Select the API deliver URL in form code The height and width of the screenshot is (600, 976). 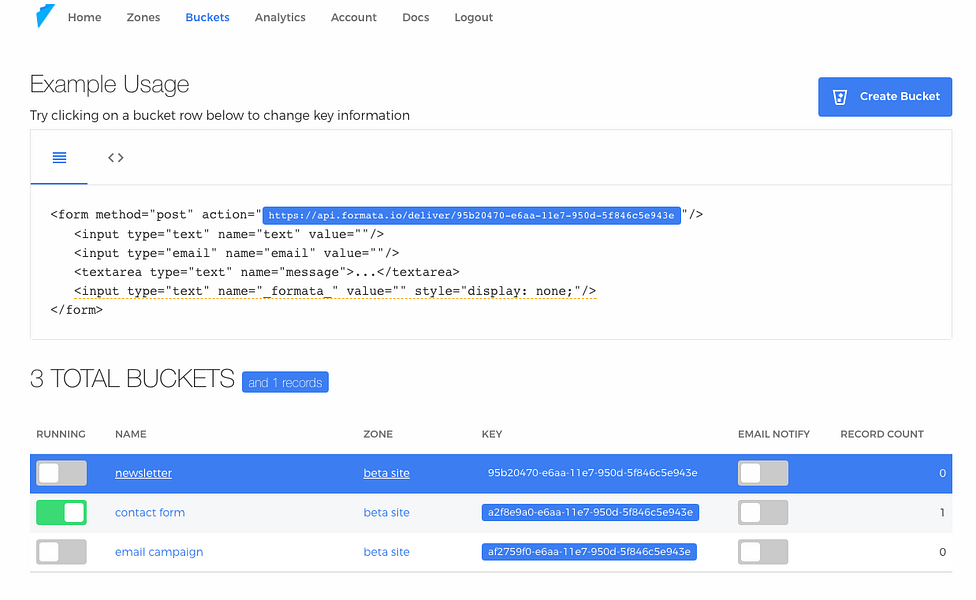(471, 215)
